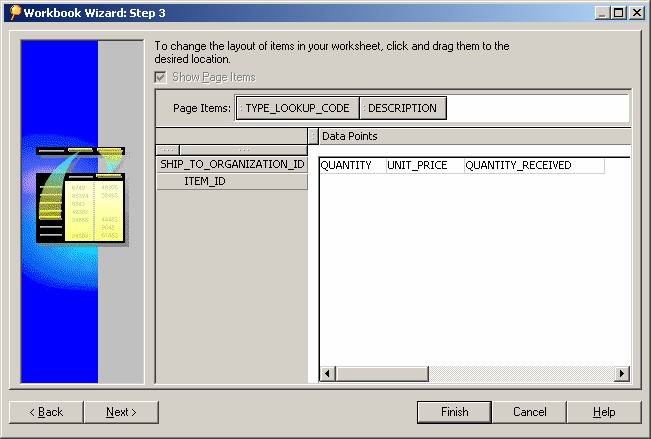Select the DESCRIPTION page item
The width and height of the screenshot is (651, 439).
click(x=402, y=108)
